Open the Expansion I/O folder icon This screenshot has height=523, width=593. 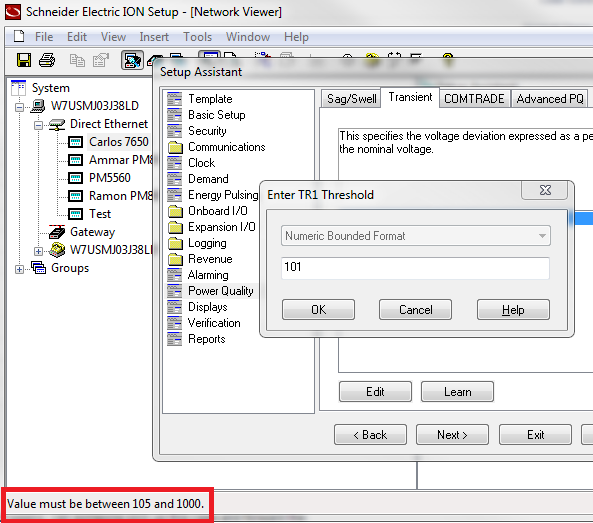pyautogui.click(x=175, y=227)
